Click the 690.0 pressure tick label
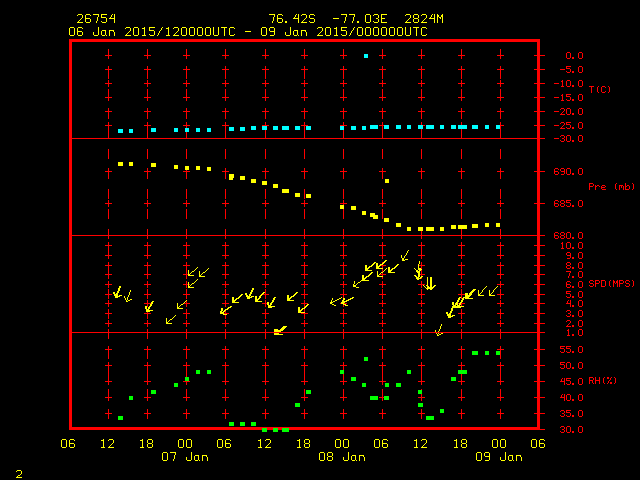 pos(569,171)
